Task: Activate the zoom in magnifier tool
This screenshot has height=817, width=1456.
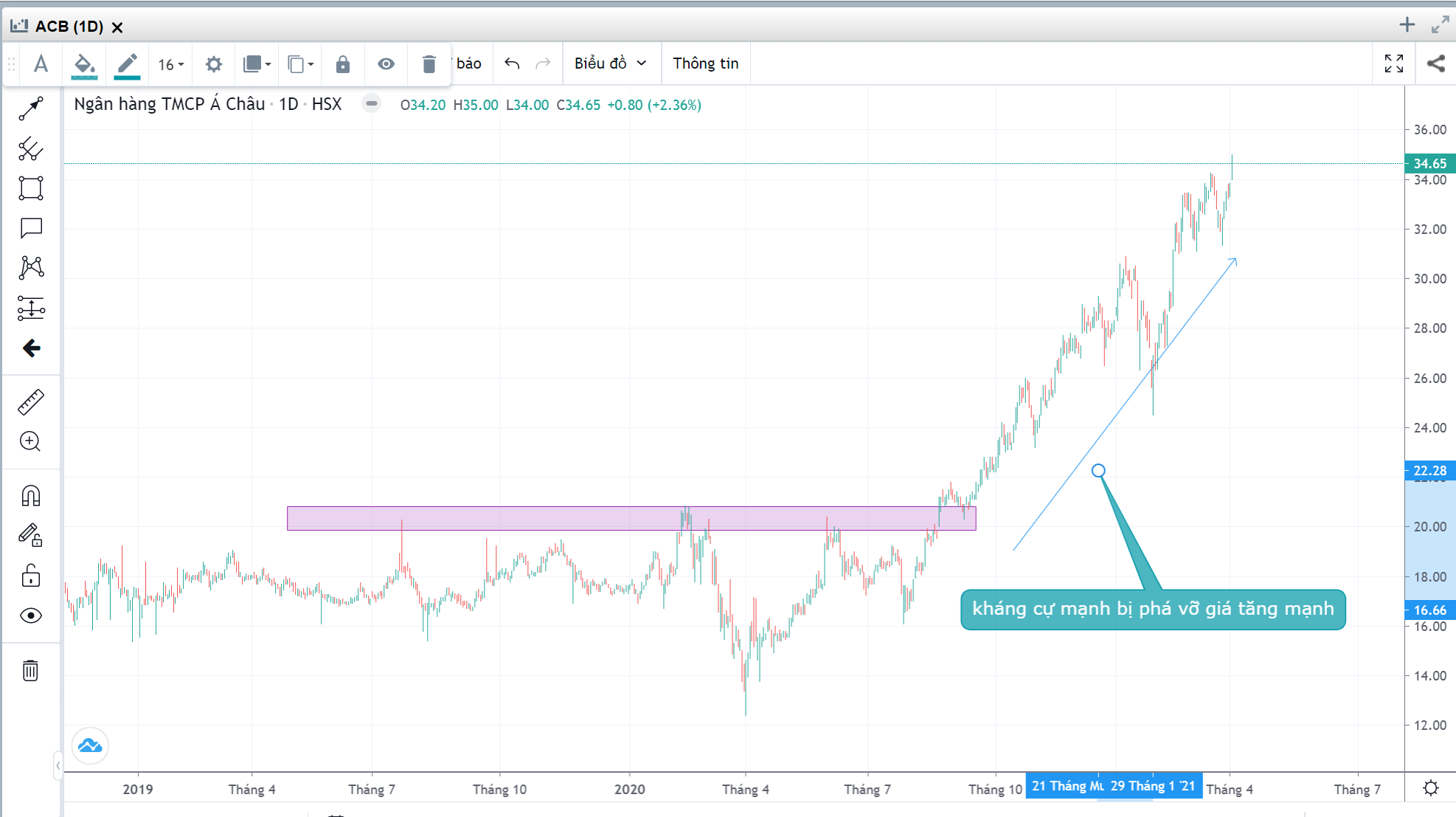Action: point(31,441)
